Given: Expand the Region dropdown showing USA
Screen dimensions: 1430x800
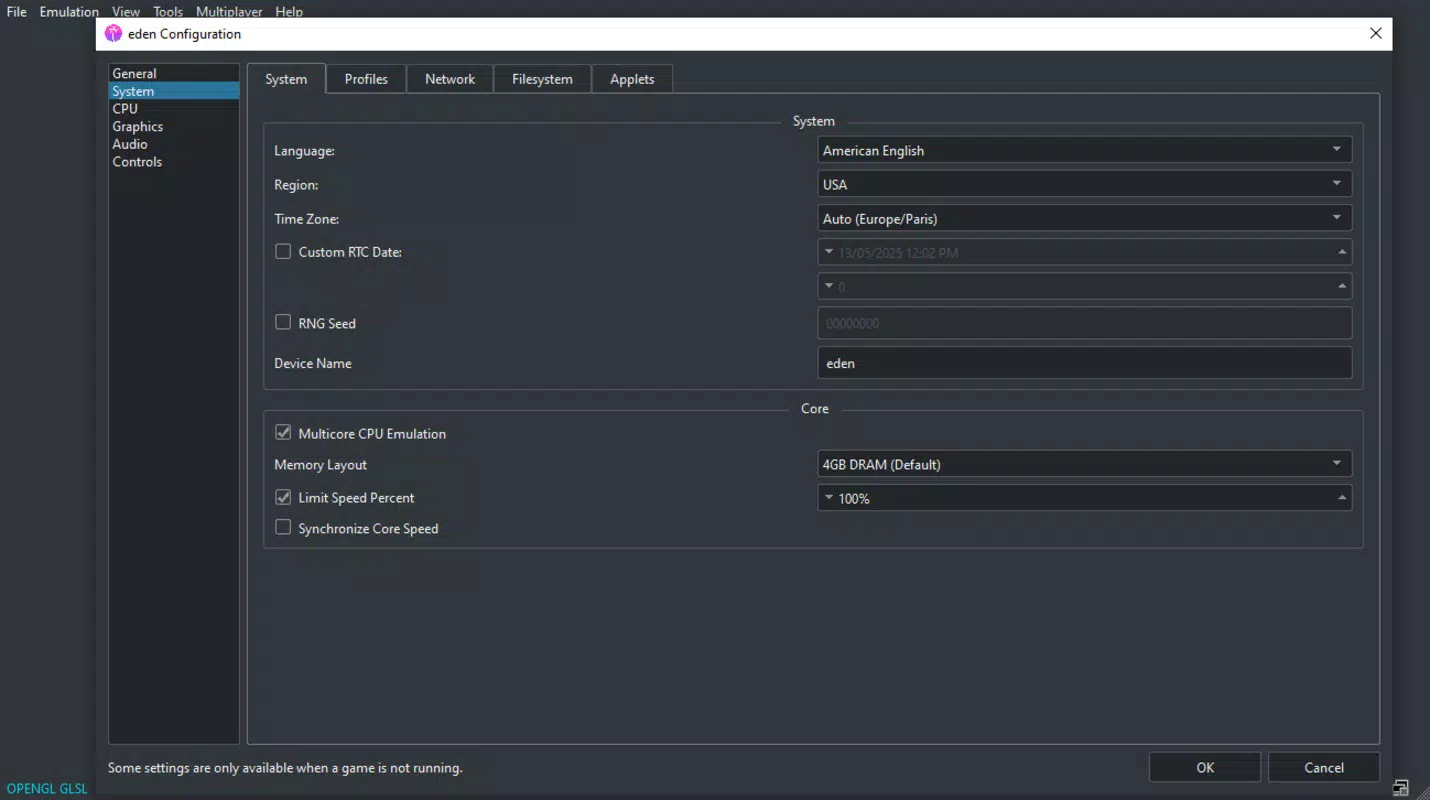Looking at the screenshot, I should [1085, 184].
